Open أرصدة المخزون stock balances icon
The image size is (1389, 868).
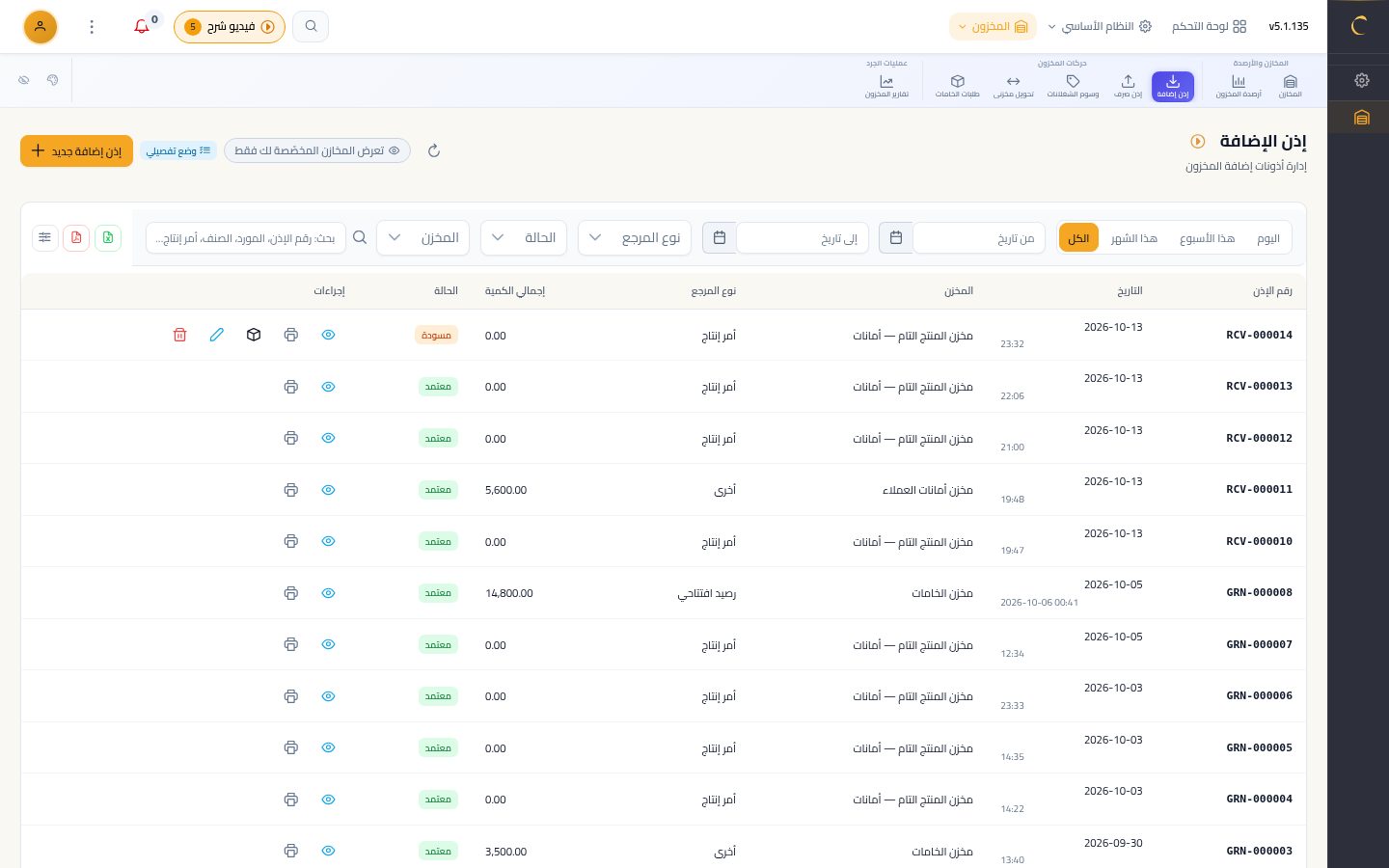pyautogui.click(x=1239, y=86)
